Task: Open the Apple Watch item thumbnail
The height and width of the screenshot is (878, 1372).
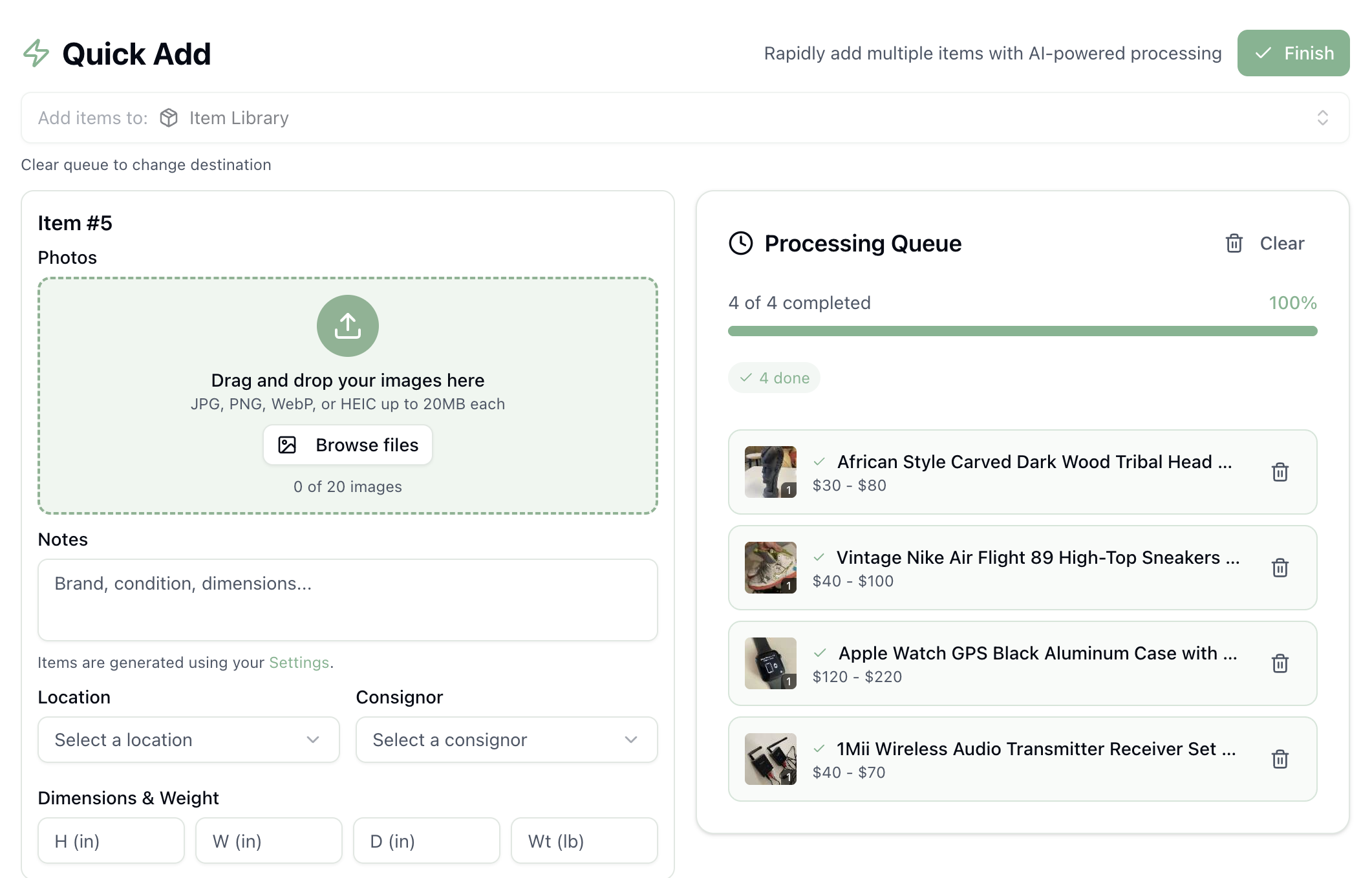Action: [770, 663]
